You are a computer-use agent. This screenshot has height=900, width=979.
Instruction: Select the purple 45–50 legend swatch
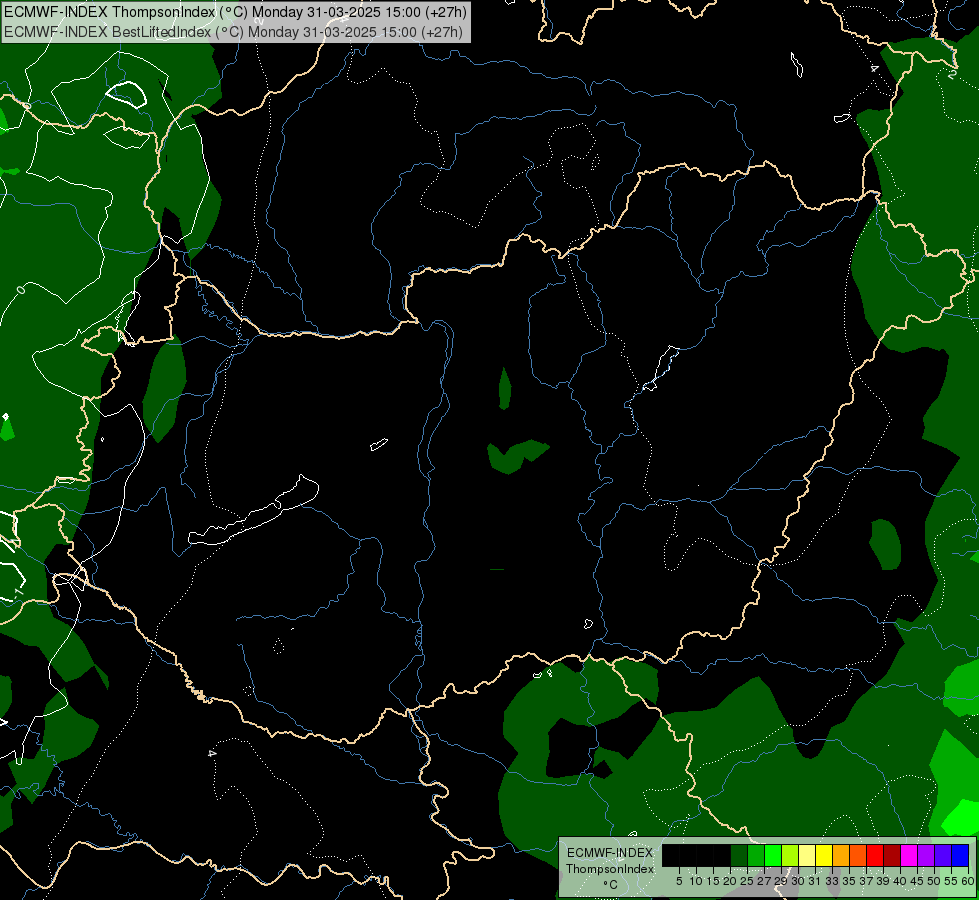(x=926, y=856)
